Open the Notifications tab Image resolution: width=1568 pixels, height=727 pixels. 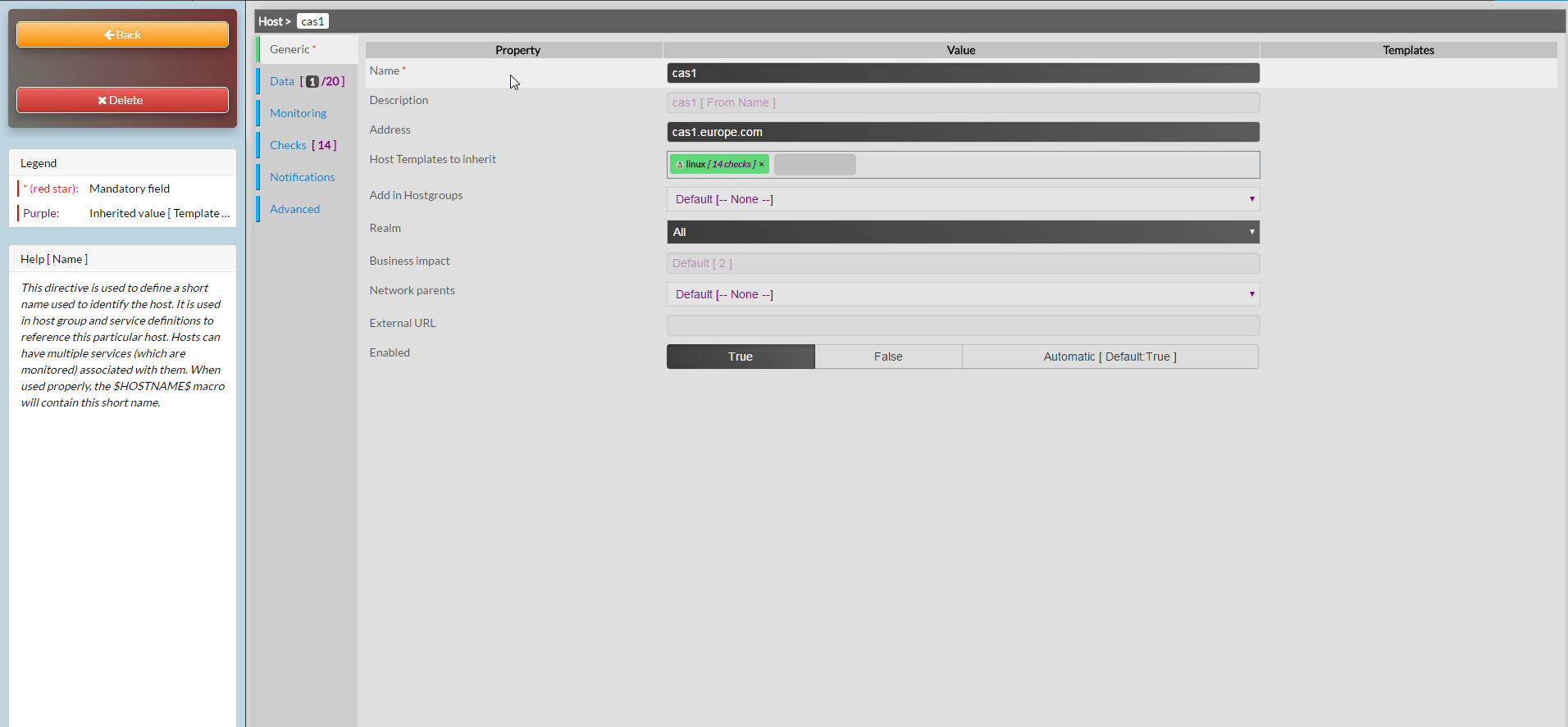[x=302, y=177]
